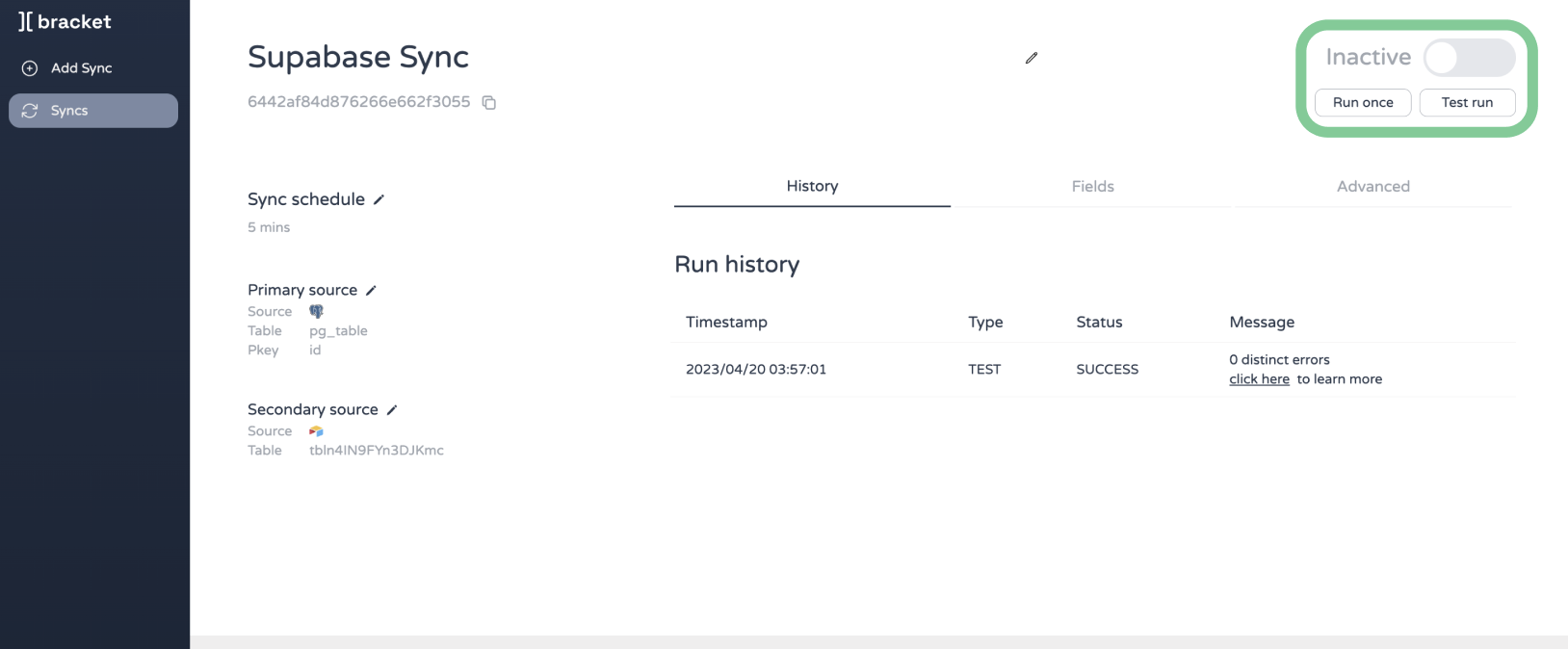The image size is (1568, 649).
Task: Click the timestamp 2023/04/20 03:57:01
Action: coord(756,370)
